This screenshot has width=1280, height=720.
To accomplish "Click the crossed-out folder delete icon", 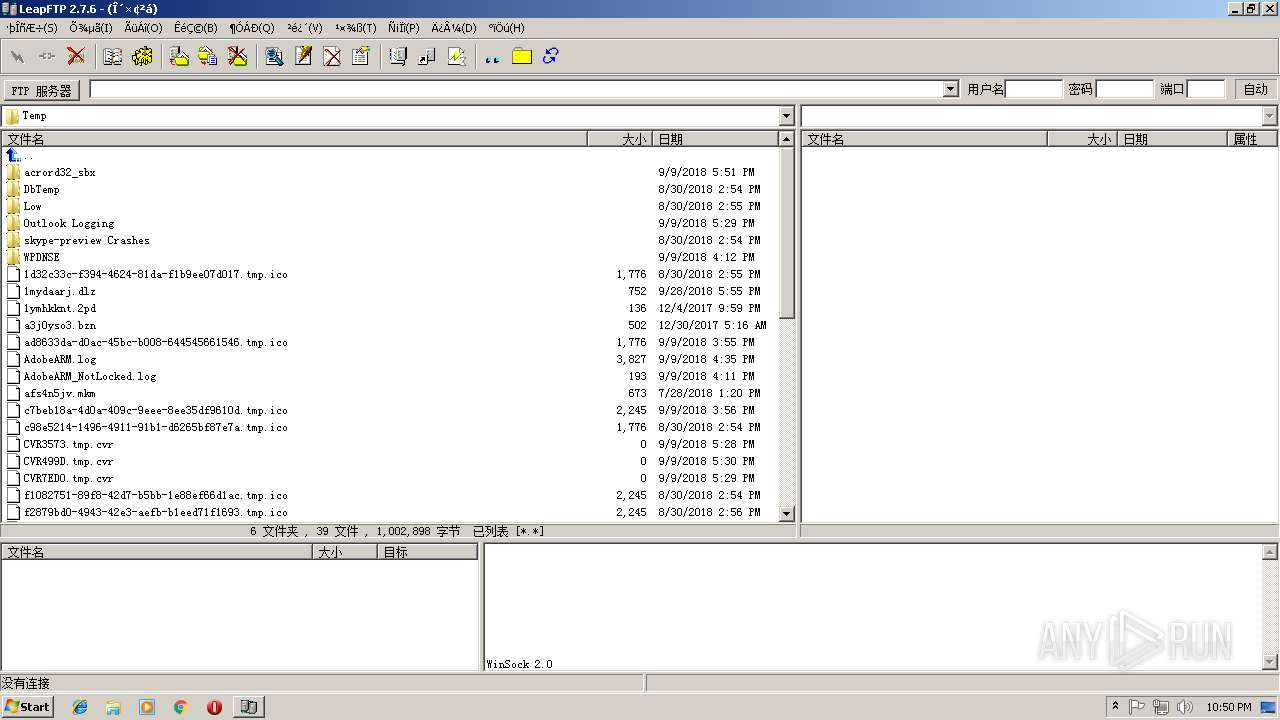I will click(237, 56).
